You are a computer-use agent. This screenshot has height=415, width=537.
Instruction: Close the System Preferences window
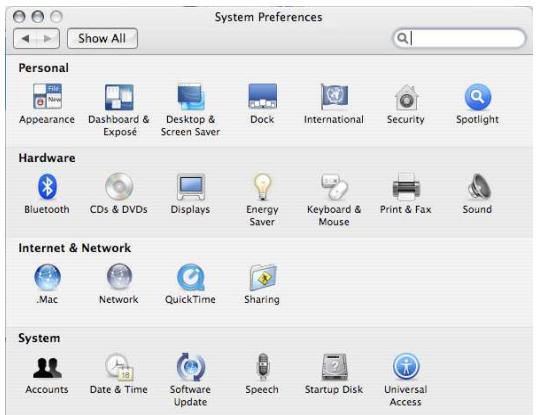(19, 16)
